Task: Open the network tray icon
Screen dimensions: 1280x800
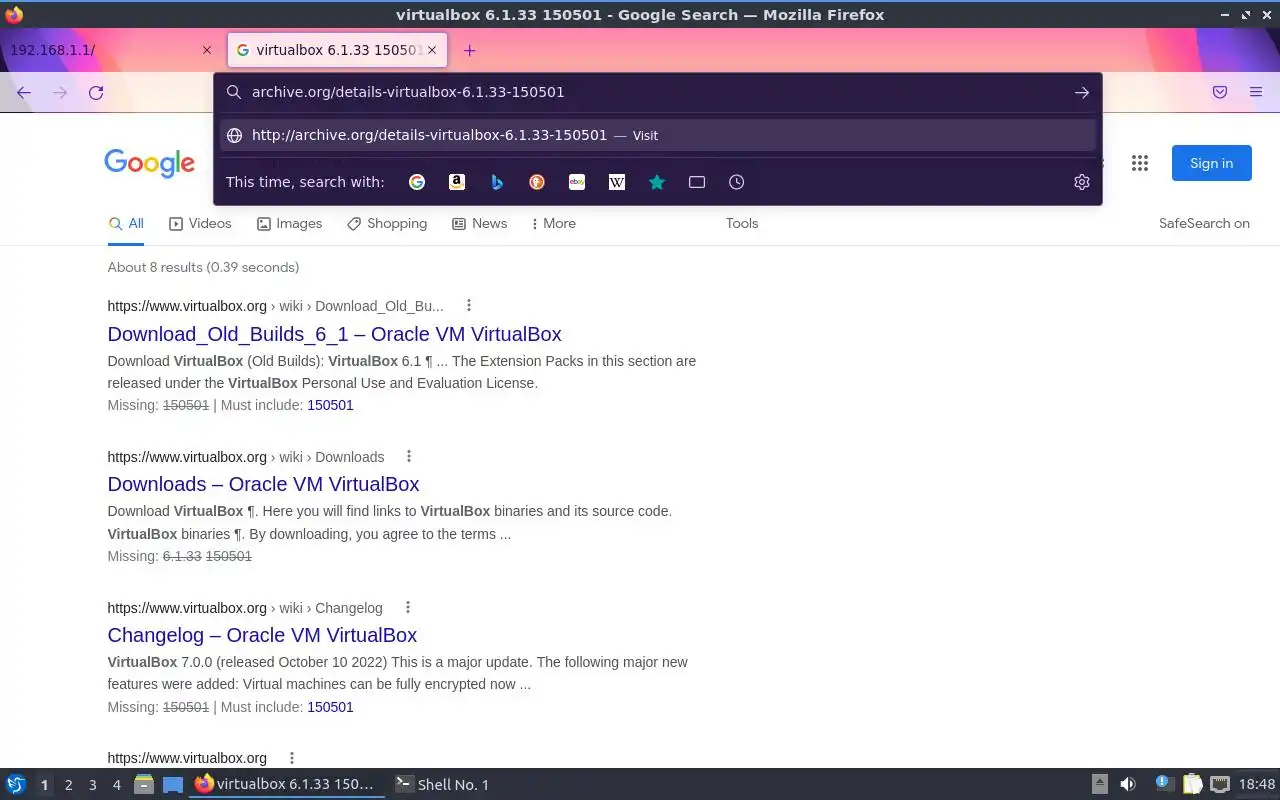Action: (1220, 784)
